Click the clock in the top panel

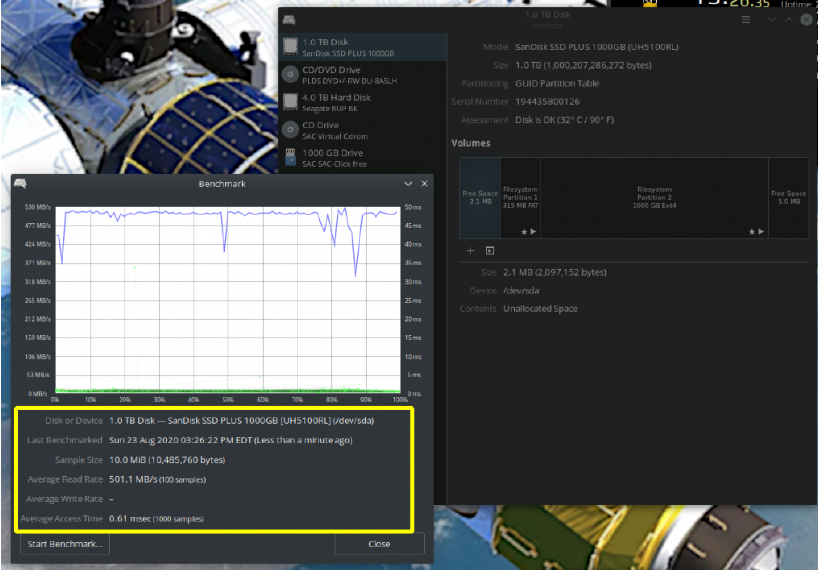pyautogui.click(x=734, y=3)
